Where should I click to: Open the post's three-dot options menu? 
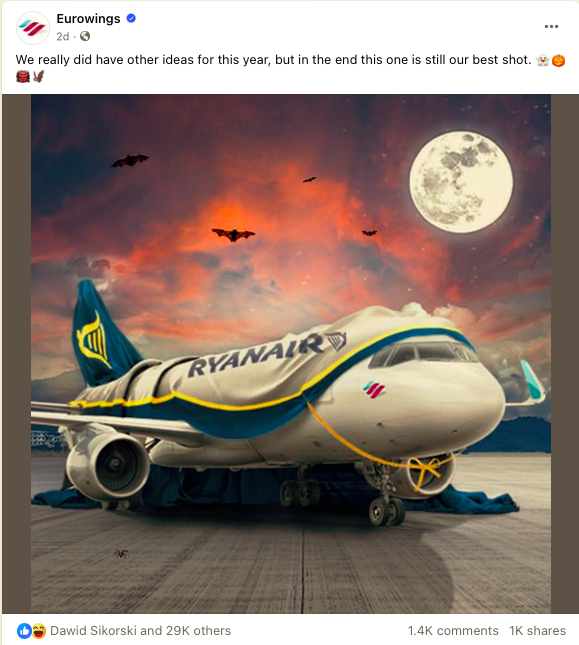click(551, 26)
